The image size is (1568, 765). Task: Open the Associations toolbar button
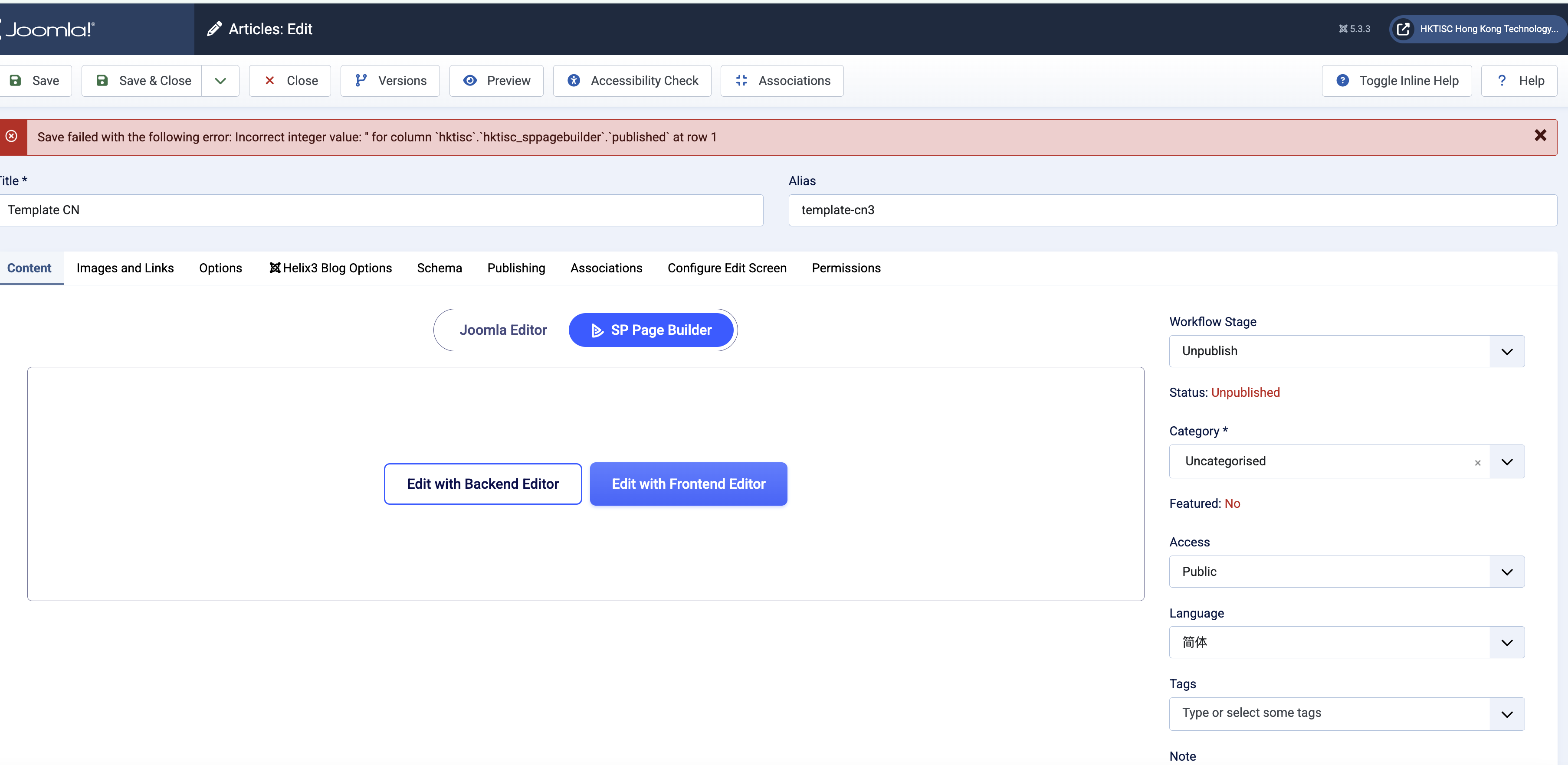click(781, 81)
